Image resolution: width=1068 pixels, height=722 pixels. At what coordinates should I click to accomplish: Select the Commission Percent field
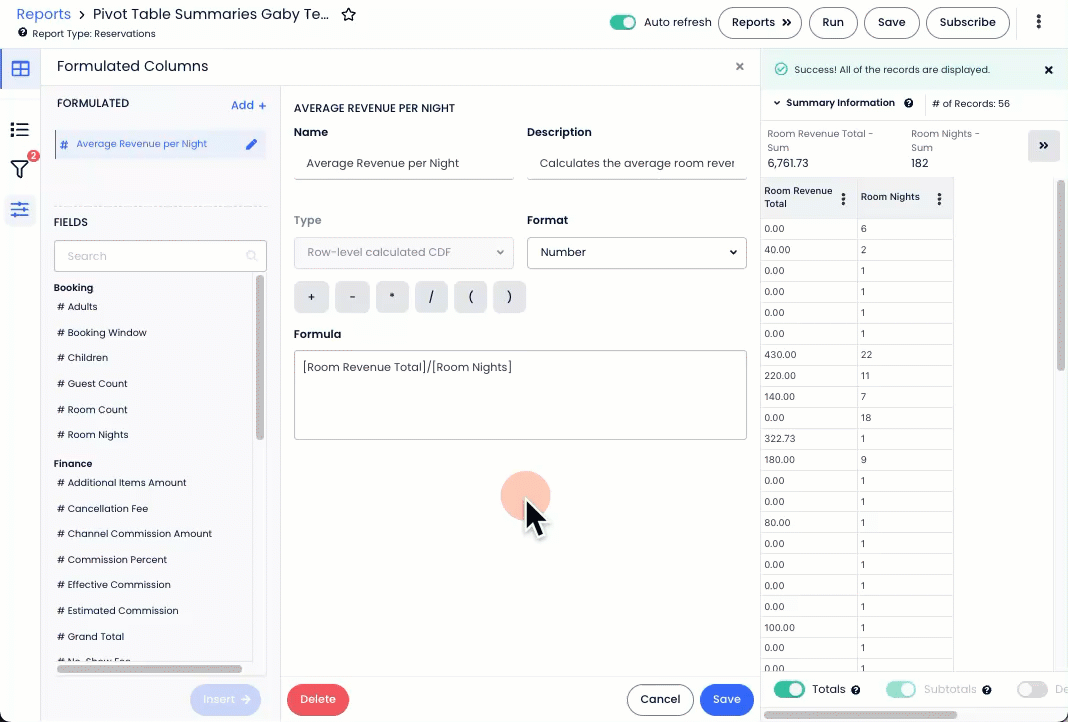[112, 559]
